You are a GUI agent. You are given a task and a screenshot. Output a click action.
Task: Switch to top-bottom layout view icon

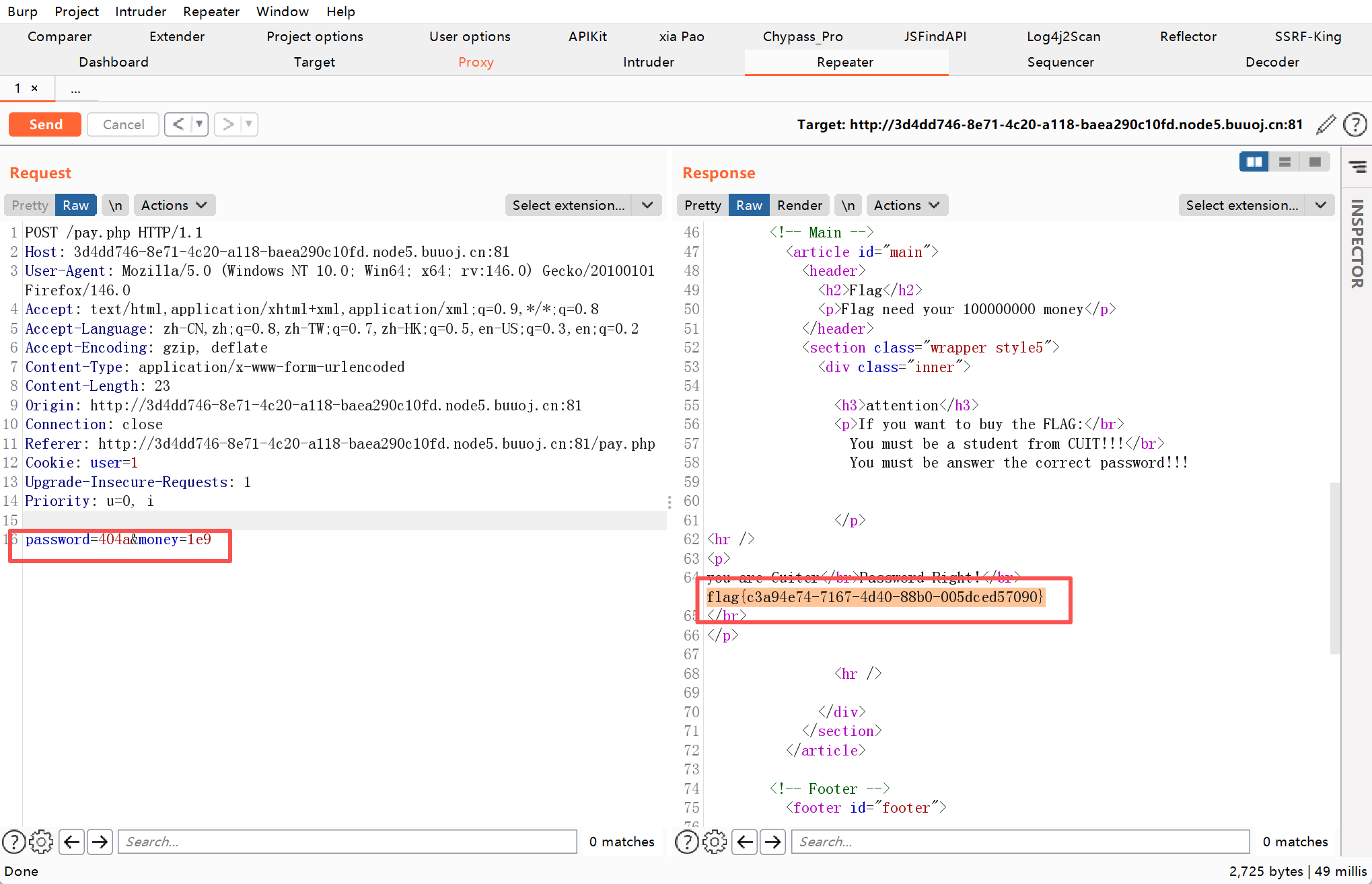pyautogui.click(x=1285, y=162)
